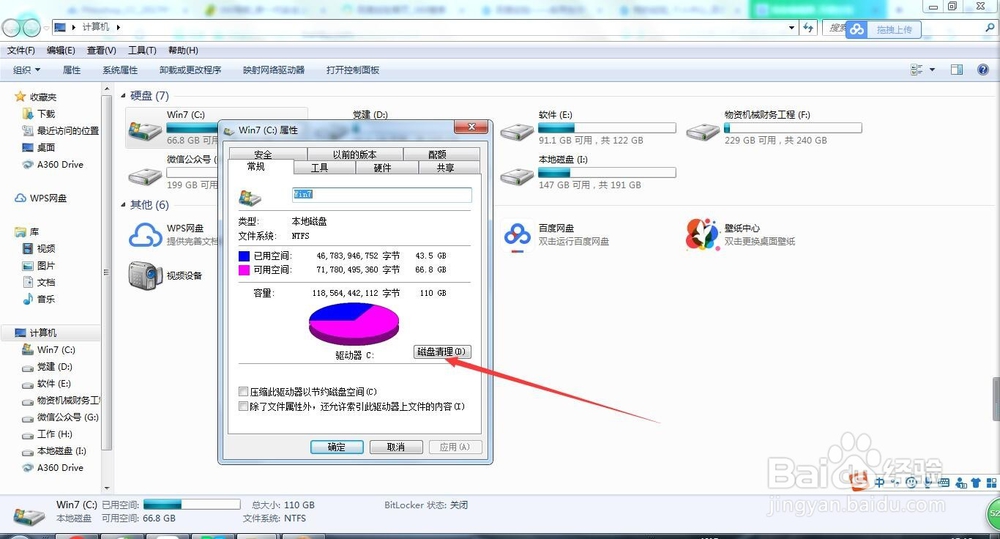Toggle 允许索引此驱动器上文件的内容 checkbox
Viewport: 1000px width, 539px height.
(243, 406)
